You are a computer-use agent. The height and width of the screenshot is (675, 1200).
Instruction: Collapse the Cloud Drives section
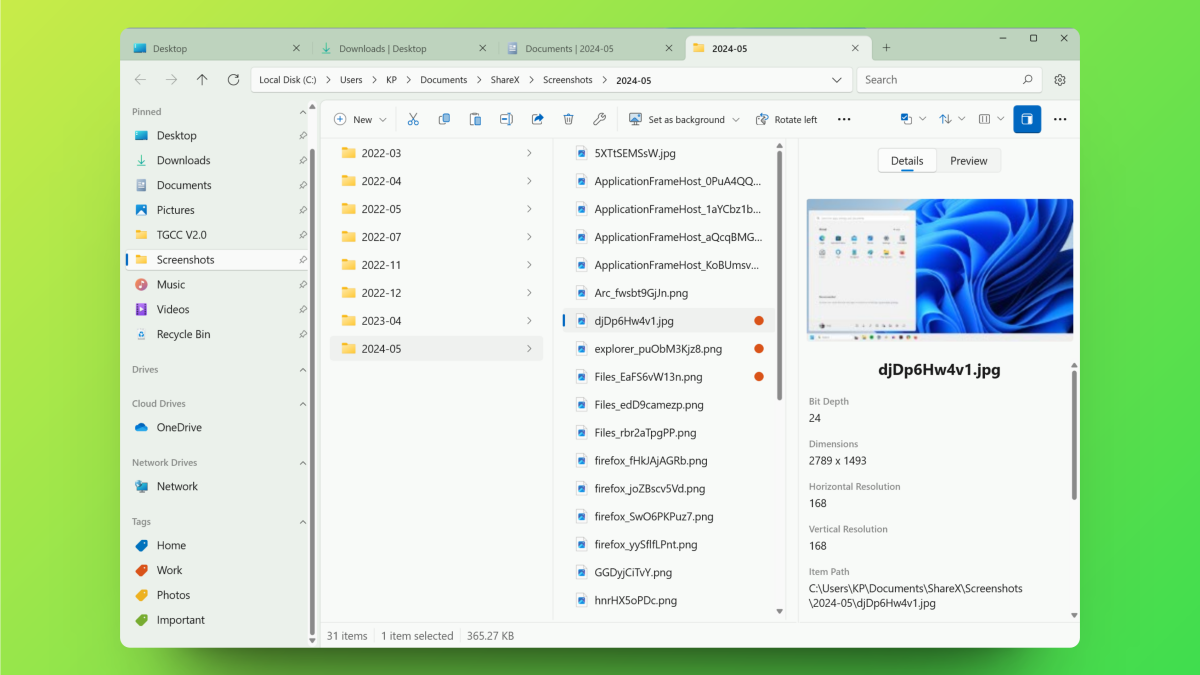302,404
